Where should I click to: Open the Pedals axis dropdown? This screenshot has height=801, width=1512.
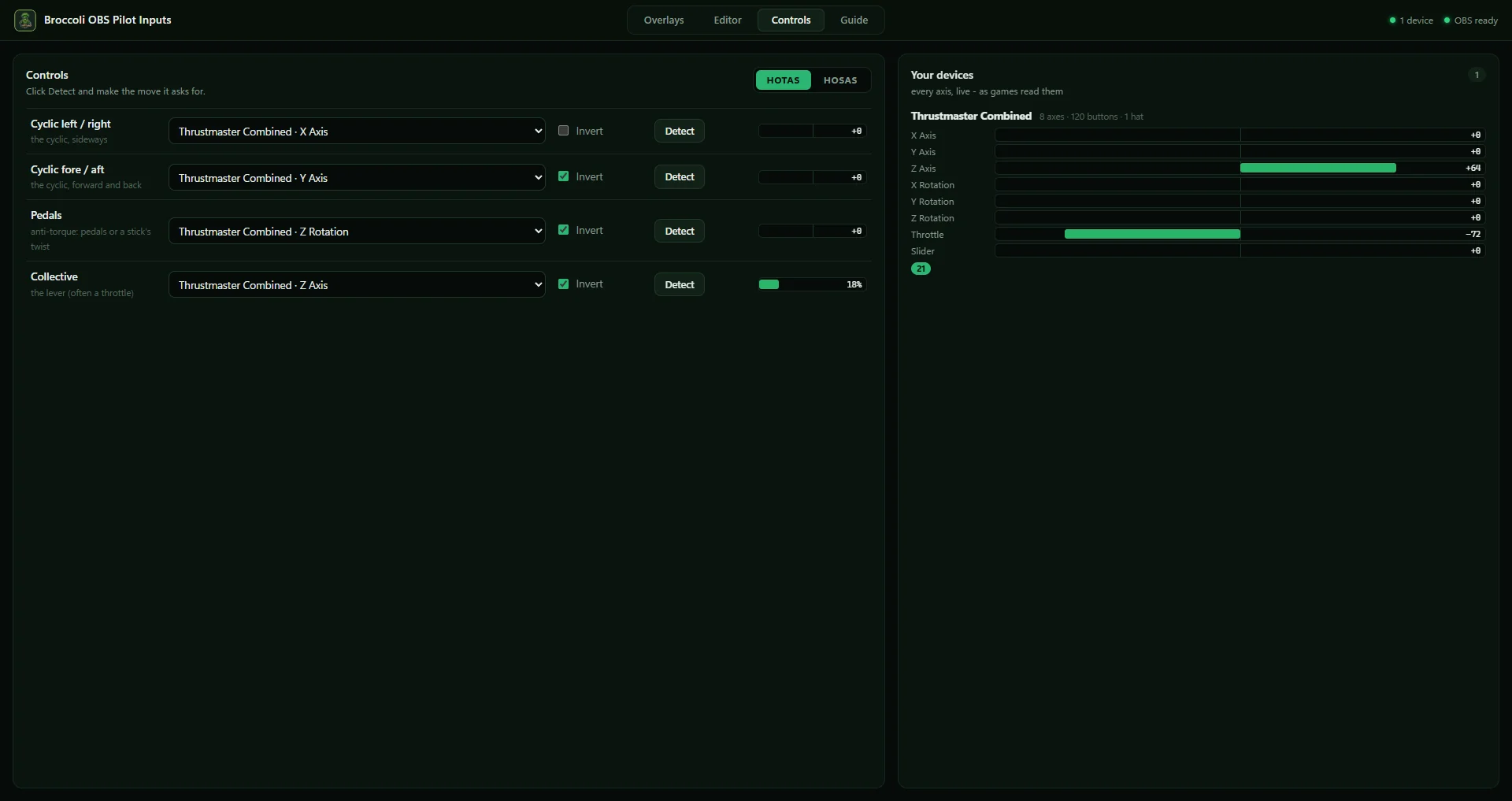tap(357, 231)
